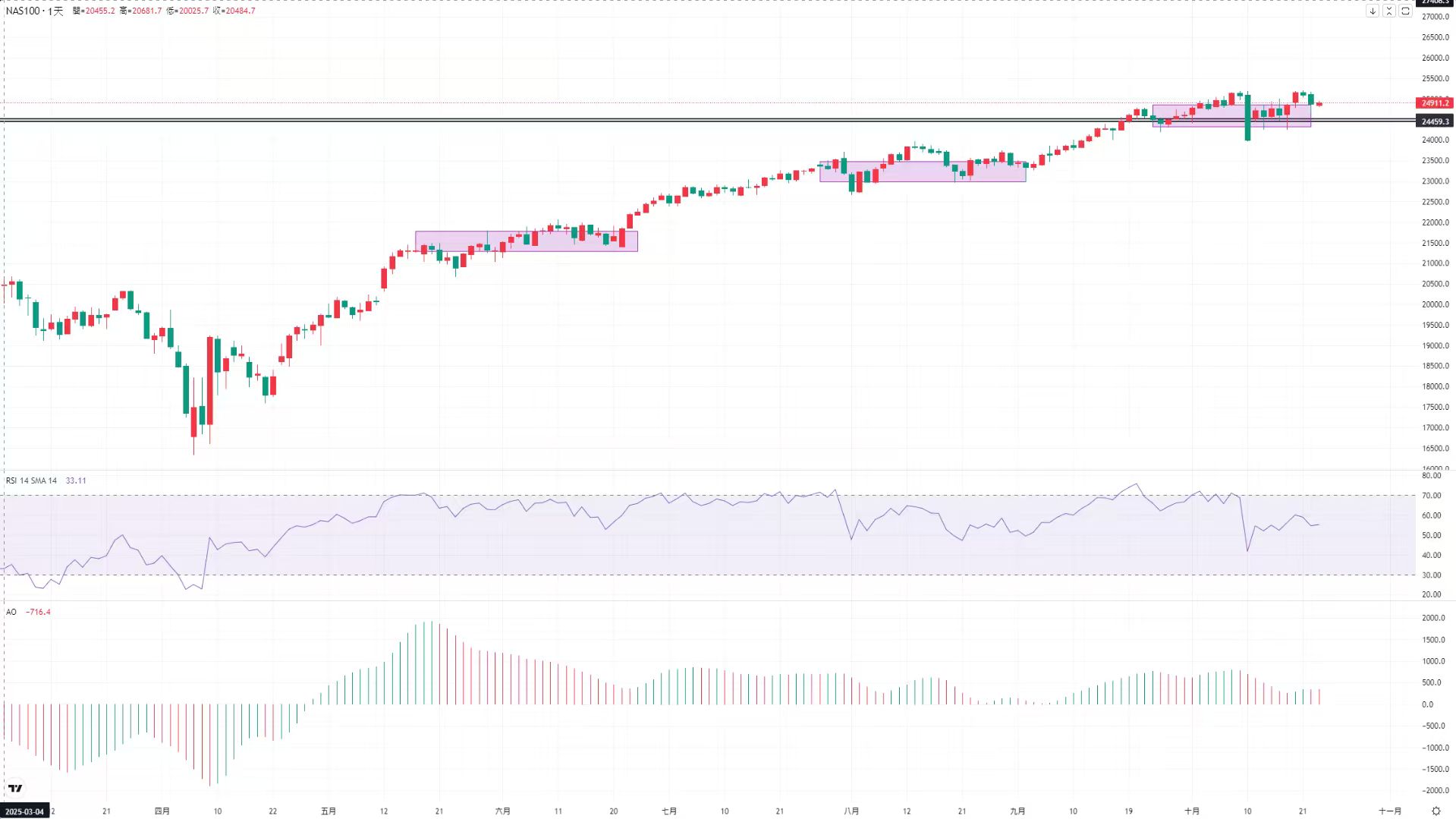Screen dimensions: 1456x819
Task: Click the 20000.0 price axis level
Action: click(1435, 305)
